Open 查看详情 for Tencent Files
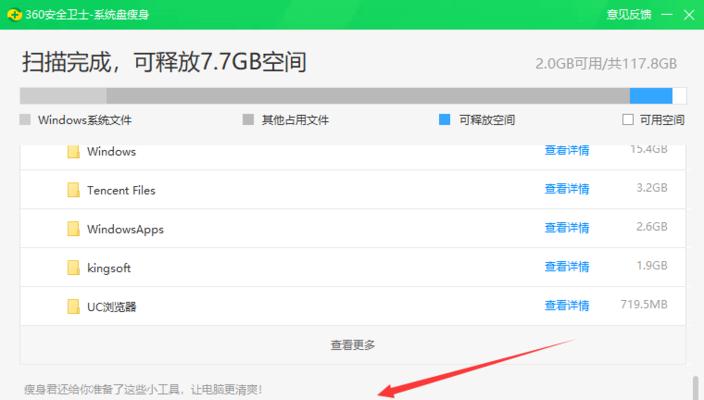Image resolution: width=704 pixels, height=400 pixels. point(567,189)
